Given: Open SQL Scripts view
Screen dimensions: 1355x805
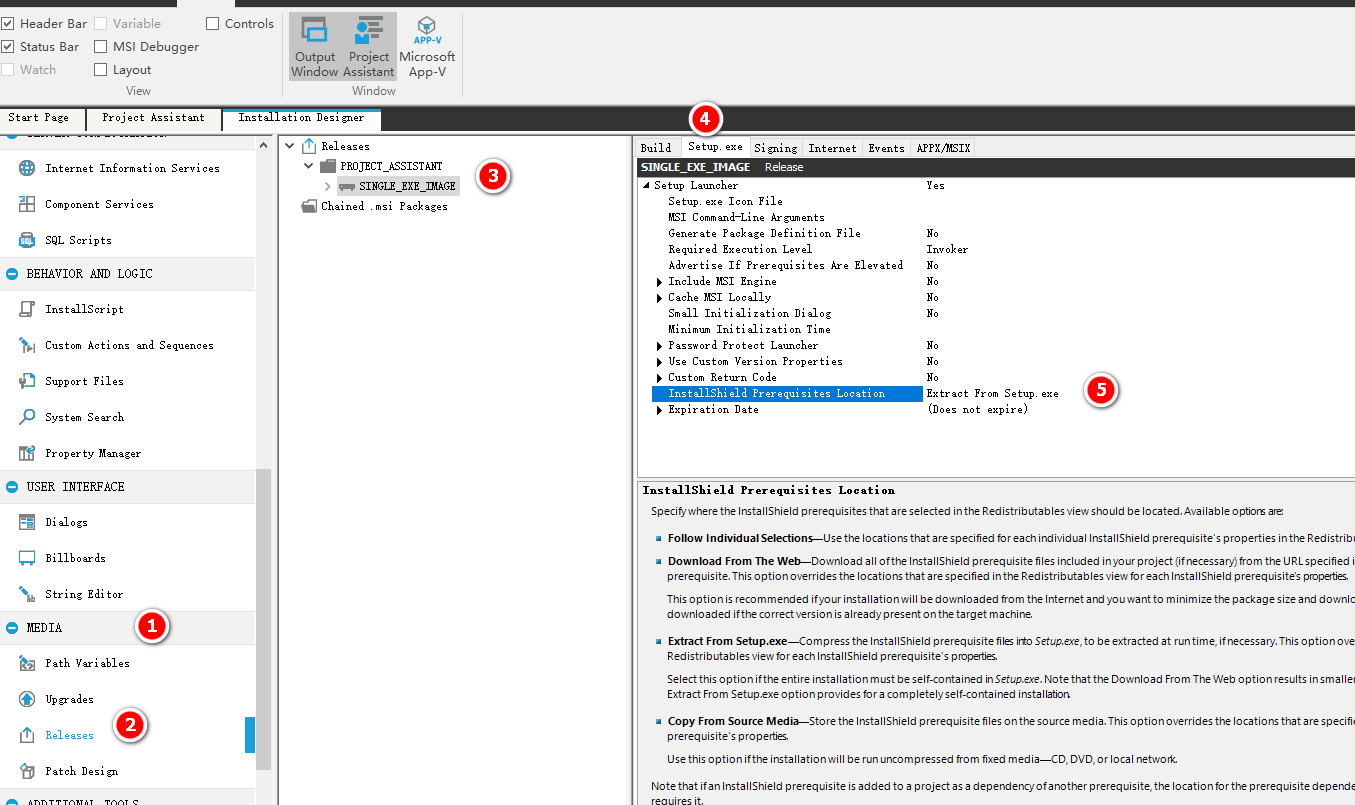Looking at the screenshot, I should tap(78, 240).
